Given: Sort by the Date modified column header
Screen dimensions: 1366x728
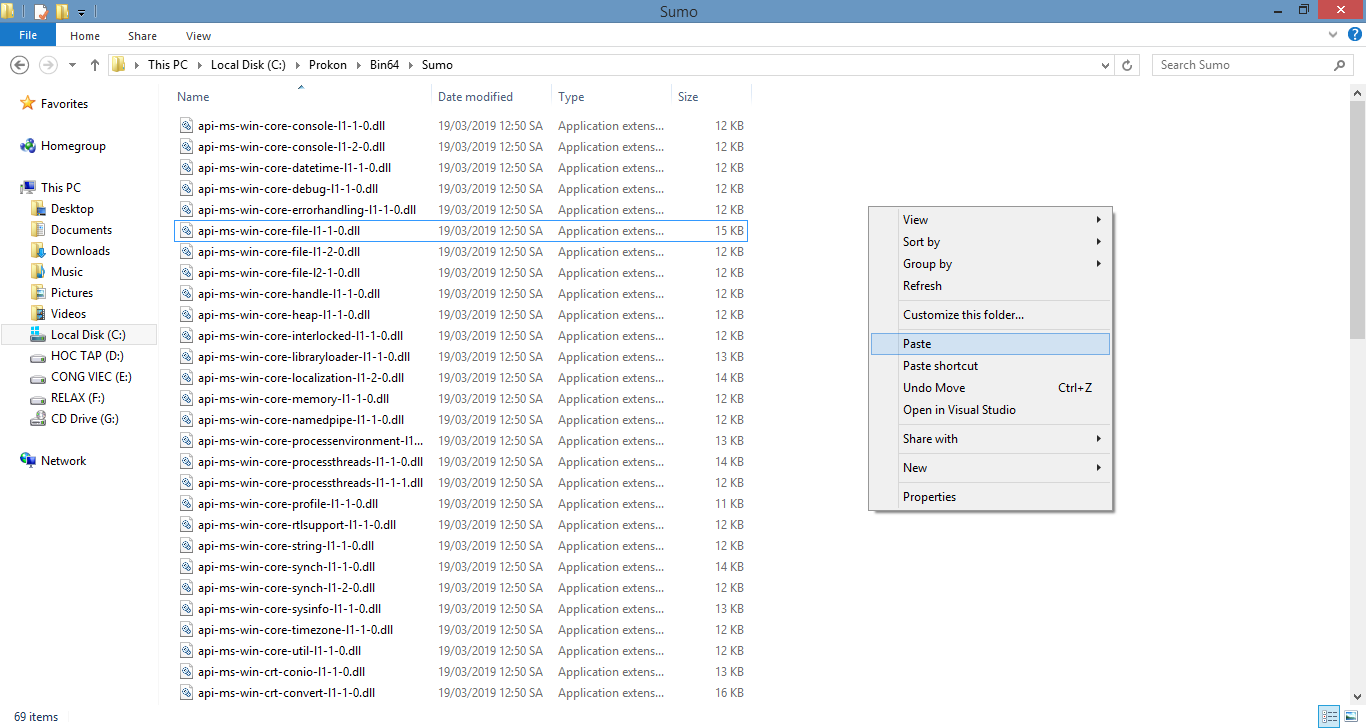Looking at the screenshot, I should (475, 97).
